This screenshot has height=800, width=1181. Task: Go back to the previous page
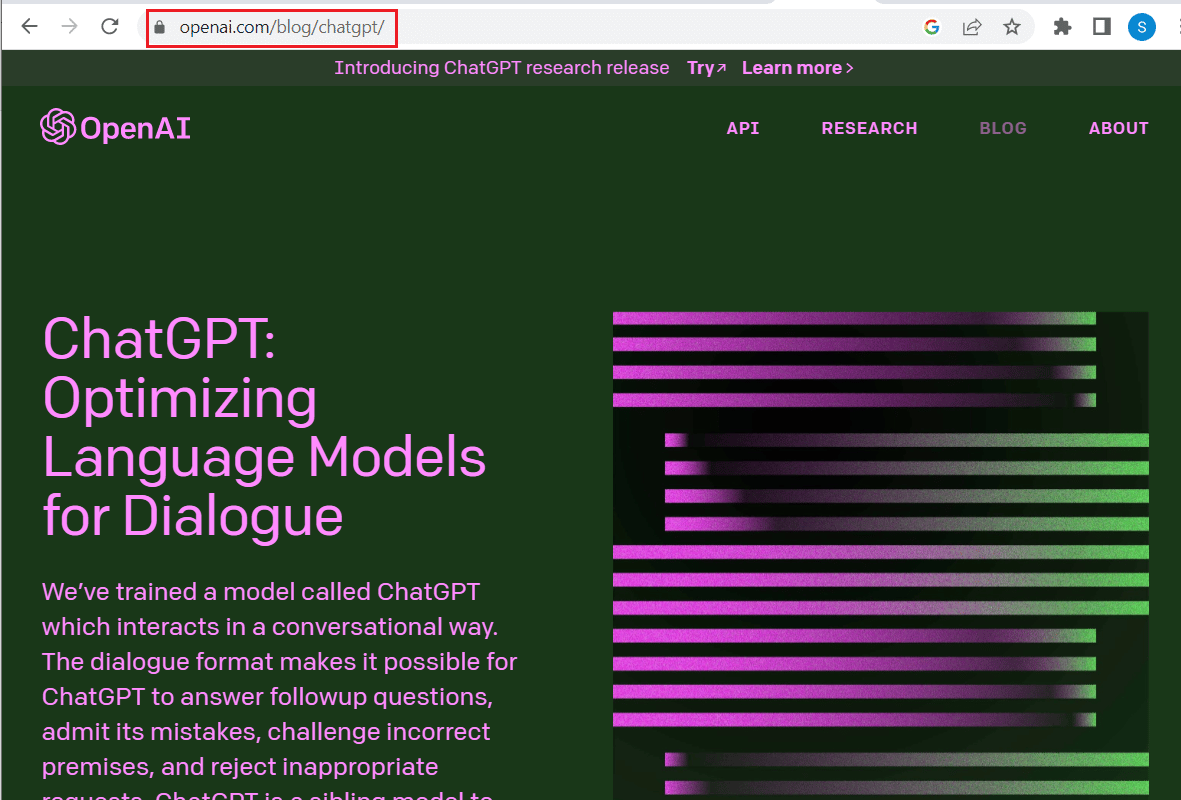click(29, 27)
